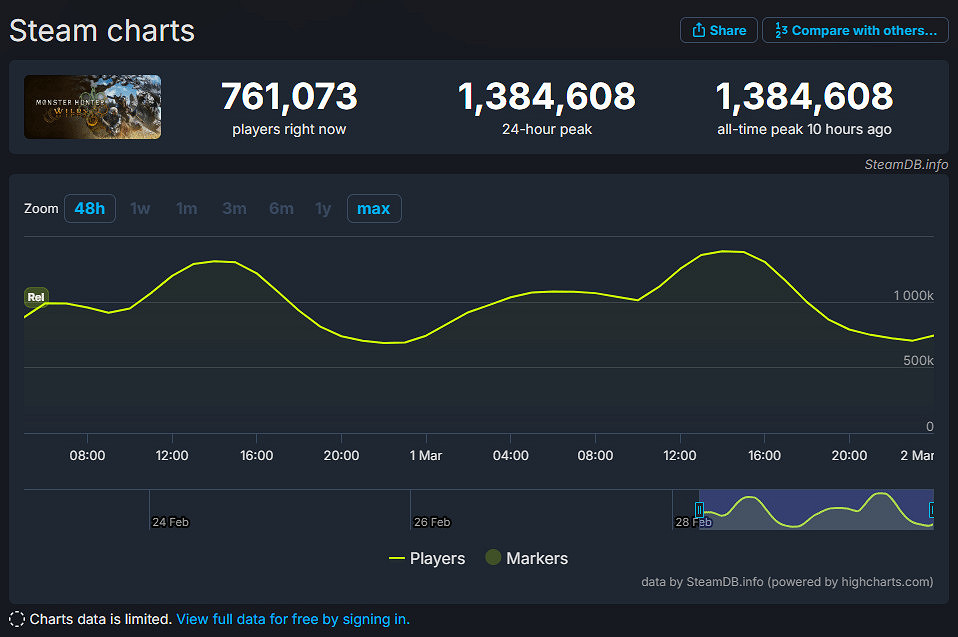
Task: Click the left navigator range handle
Action: tap(699, 509)
